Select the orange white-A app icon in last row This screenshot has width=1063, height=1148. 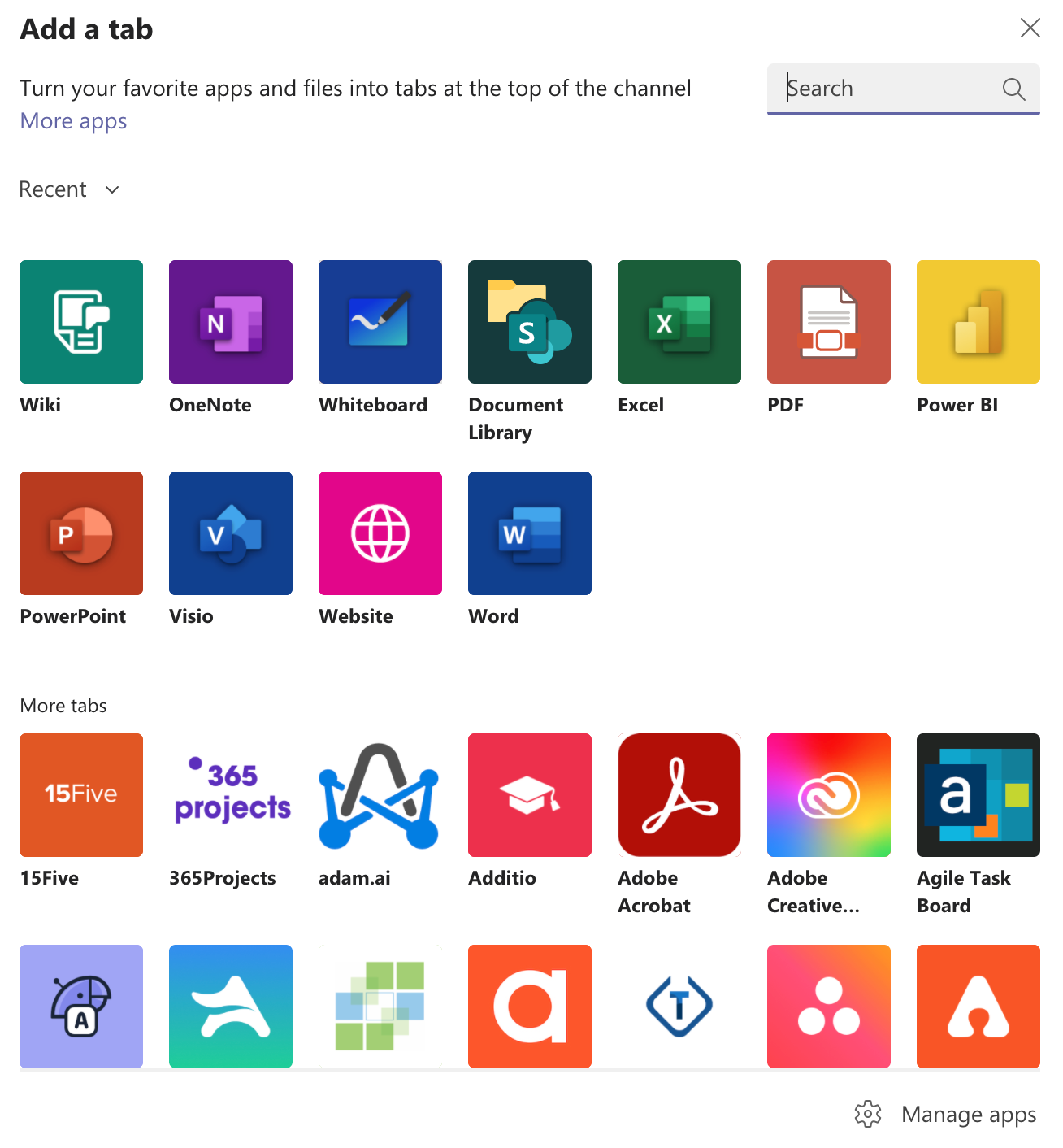click(978, 1007)
